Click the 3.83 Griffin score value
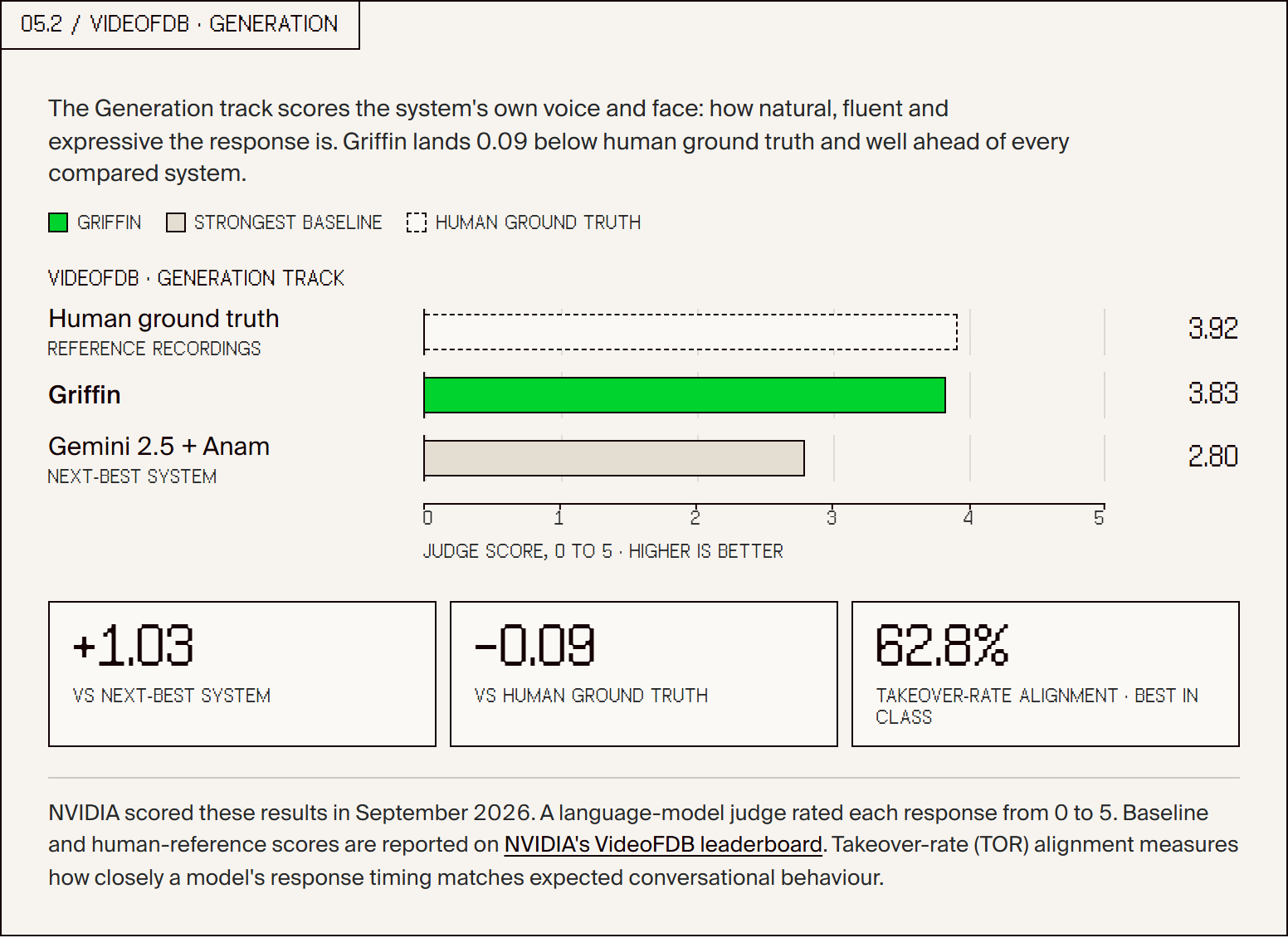Image resolution: width=1288 pixels, height=938 pixels. point(1213,393)
